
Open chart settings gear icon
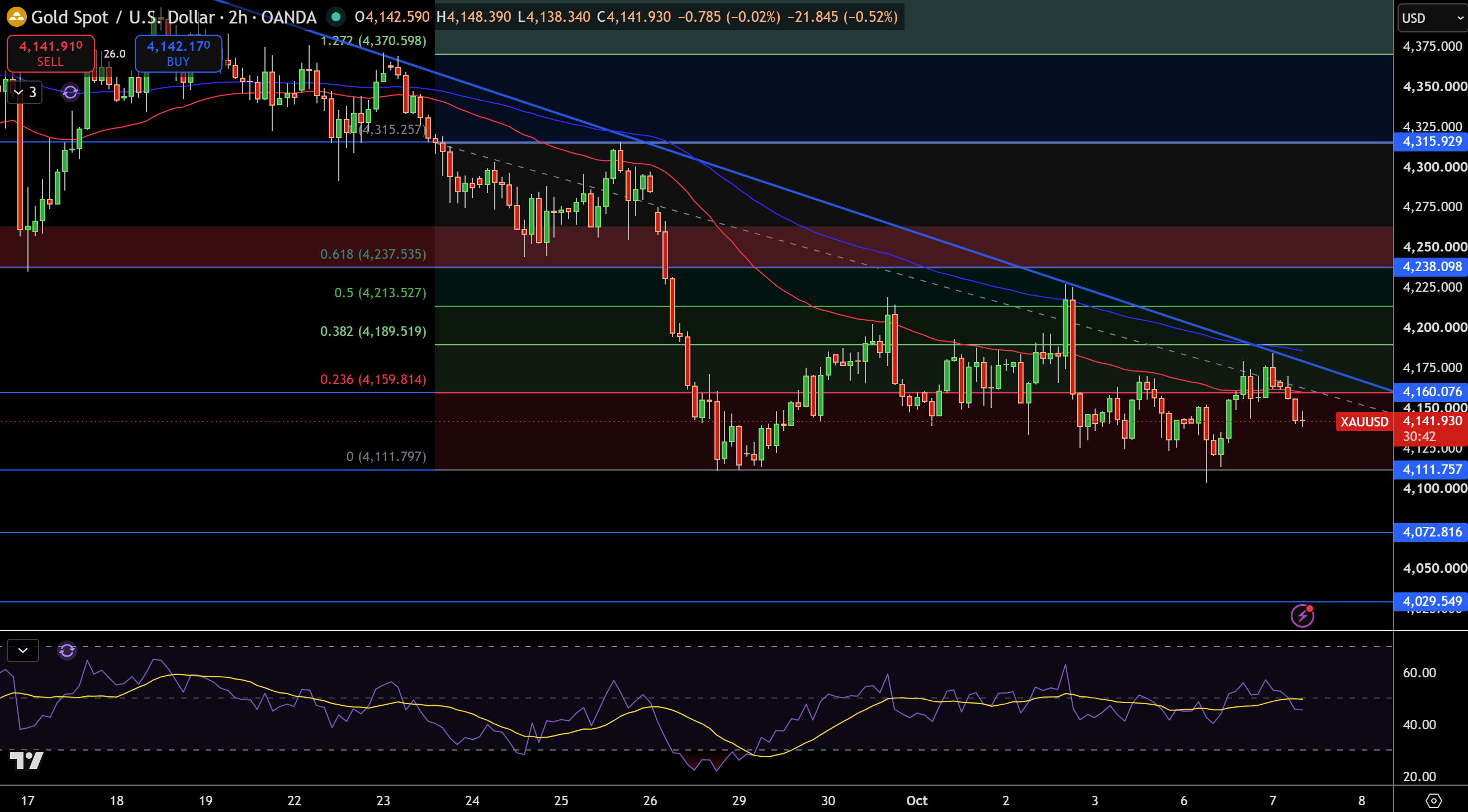point(1434,801)
